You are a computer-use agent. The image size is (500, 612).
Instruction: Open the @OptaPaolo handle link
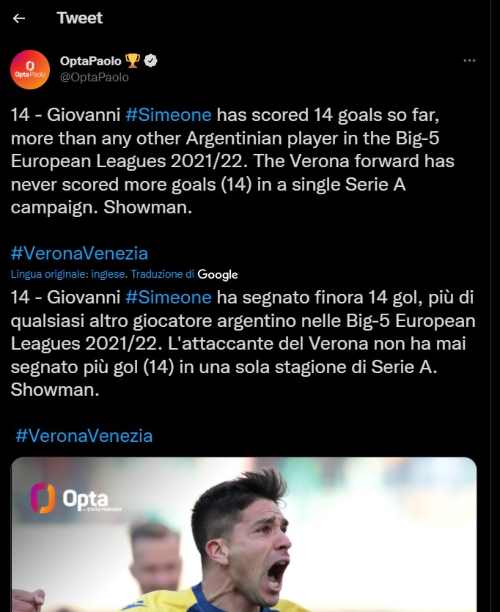click(x=94, y=77)
